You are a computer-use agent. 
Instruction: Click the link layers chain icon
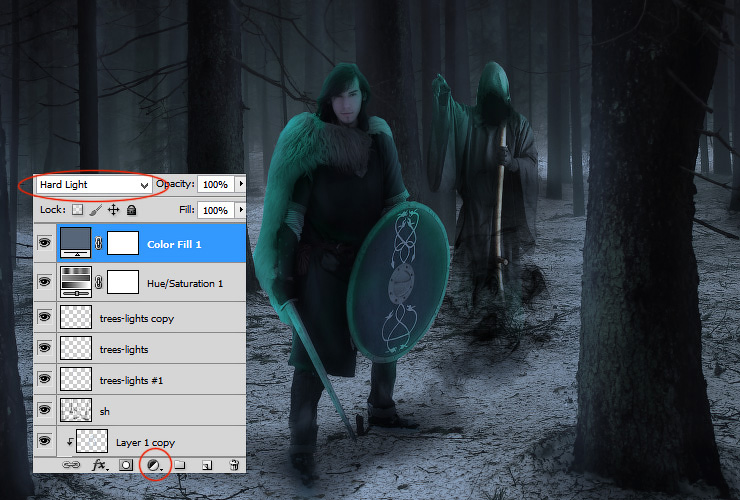[x=71, y=465]
